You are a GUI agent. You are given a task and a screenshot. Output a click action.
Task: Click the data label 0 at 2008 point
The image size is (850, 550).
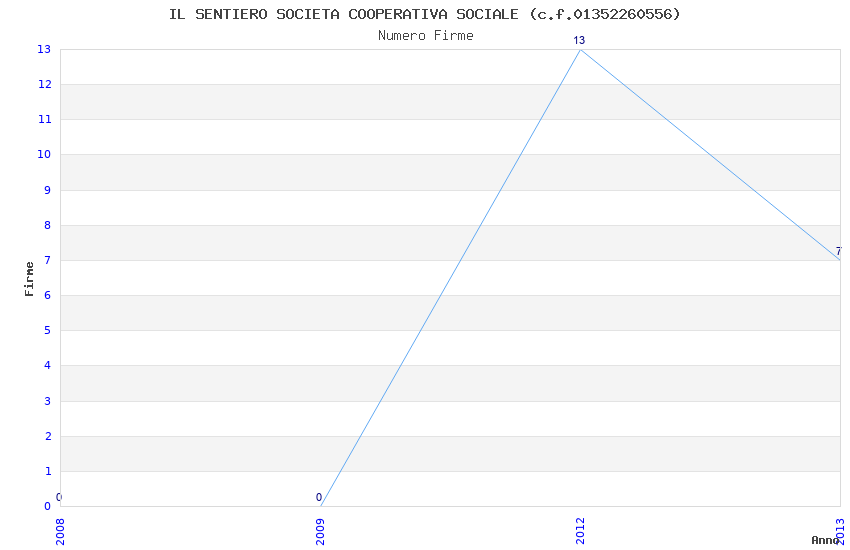coord(59,497)
